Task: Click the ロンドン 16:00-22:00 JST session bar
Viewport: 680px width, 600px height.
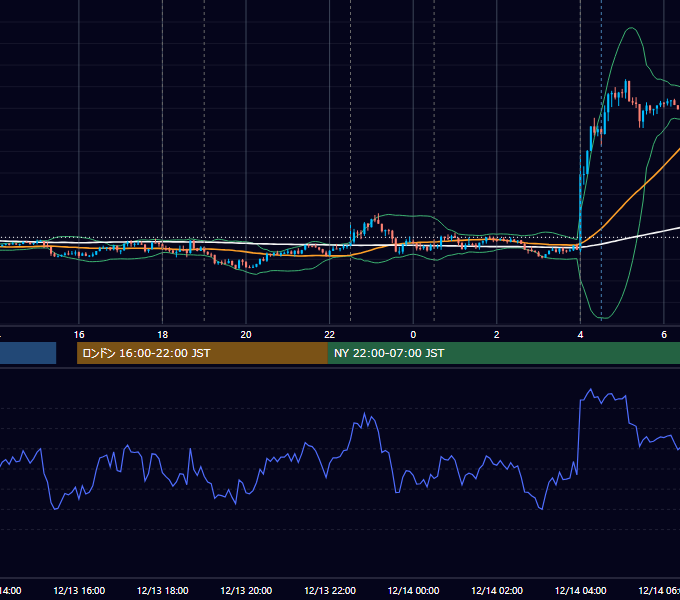Action: point(202,353)
